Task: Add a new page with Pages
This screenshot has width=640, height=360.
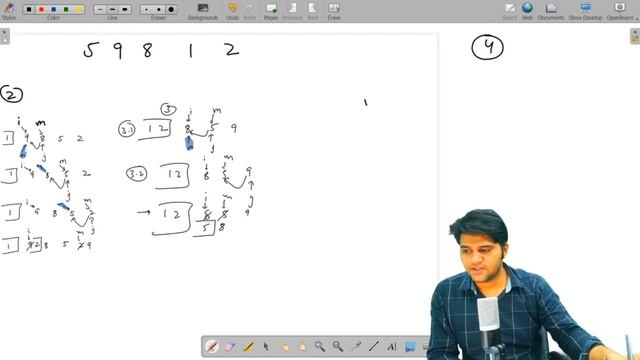Action: (271, 11)
